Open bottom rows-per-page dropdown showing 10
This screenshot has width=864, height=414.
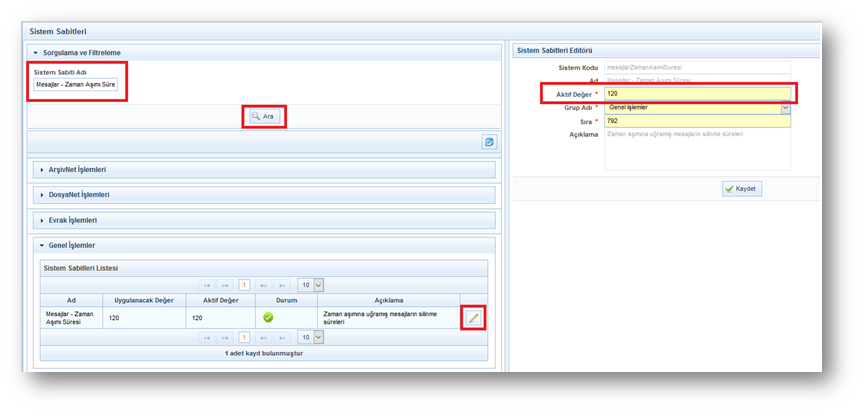tap(318, 338)
